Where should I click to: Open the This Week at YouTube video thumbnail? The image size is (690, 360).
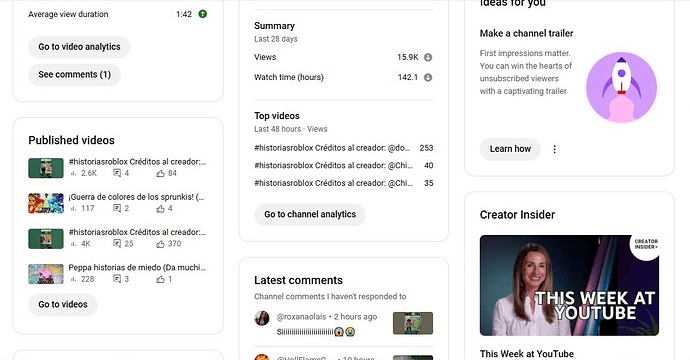[569, 285]
